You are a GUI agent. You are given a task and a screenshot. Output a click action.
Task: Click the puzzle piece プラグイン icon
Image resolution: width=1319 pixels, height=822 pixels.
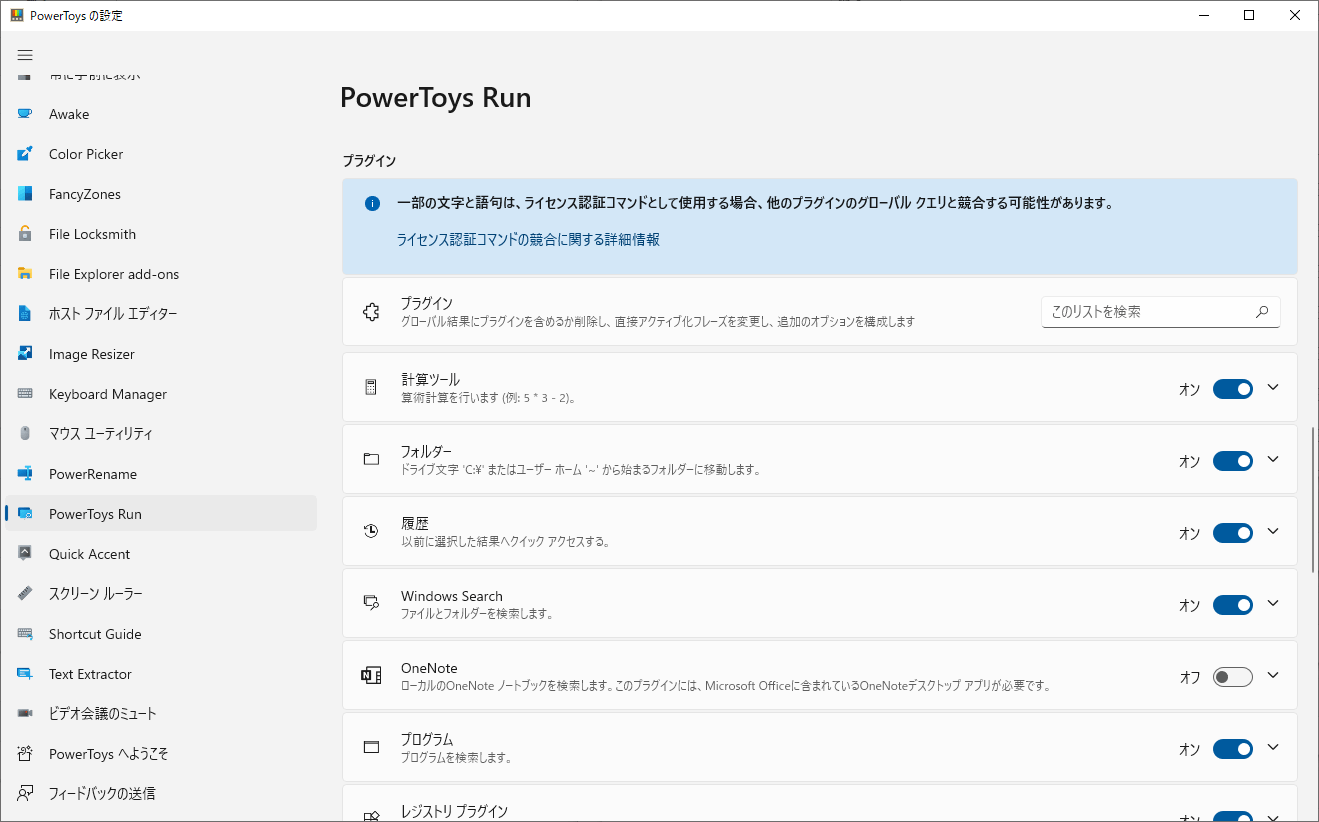point(371,312)
